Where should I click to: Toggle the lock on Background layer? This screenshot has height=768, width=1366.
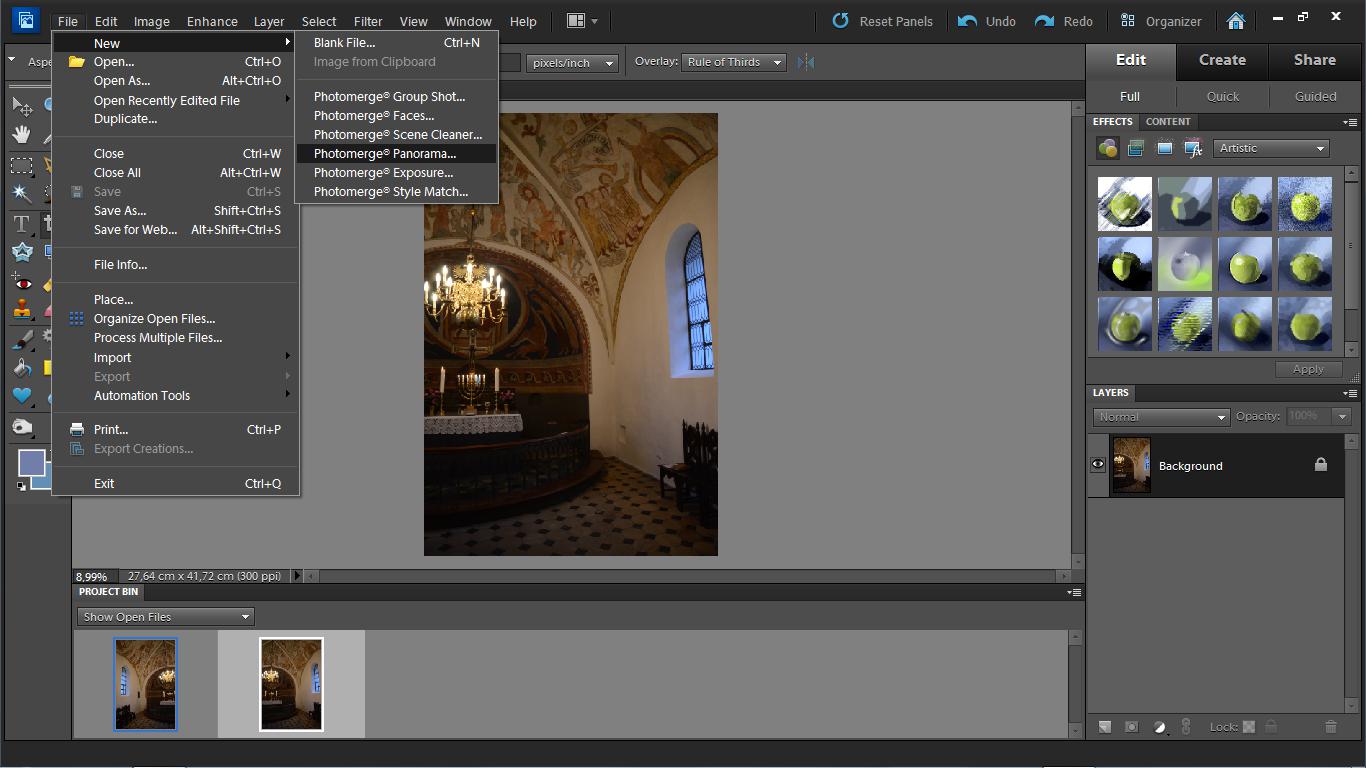coord(1320,465)
